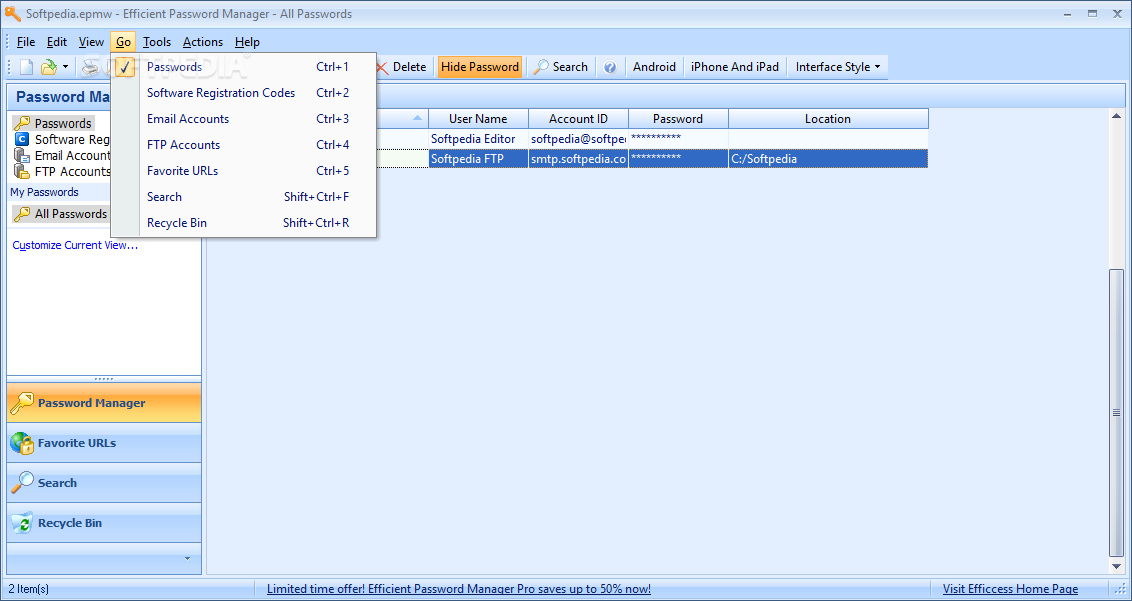Click the Password Manager key icon in navigation pane
Screen dimensions: 1132x601
22,403
